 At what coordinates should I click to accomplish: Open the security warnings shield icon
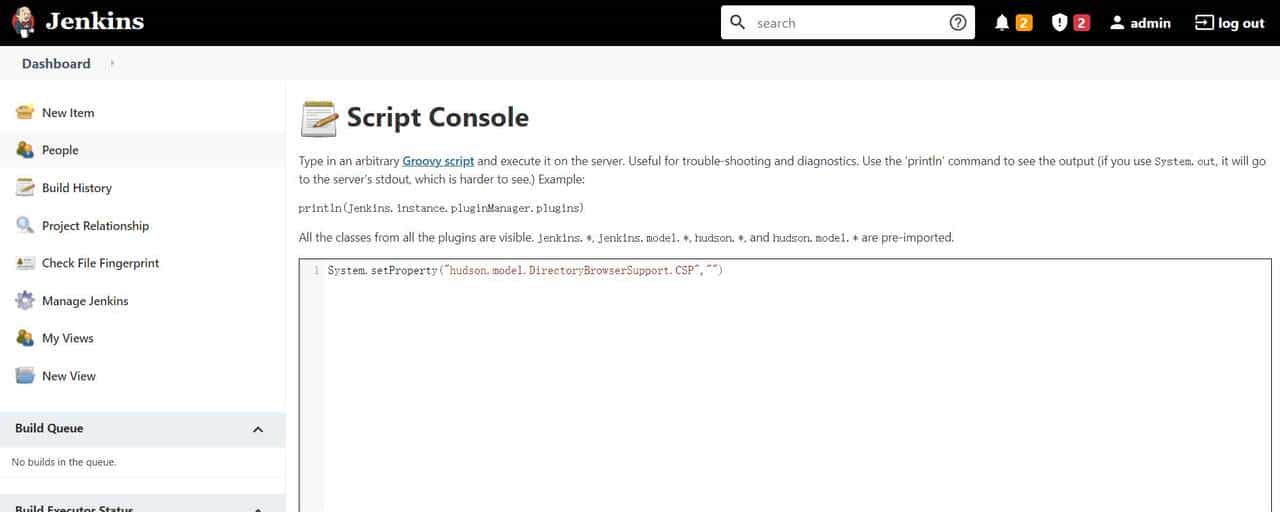pos(1060,23)
